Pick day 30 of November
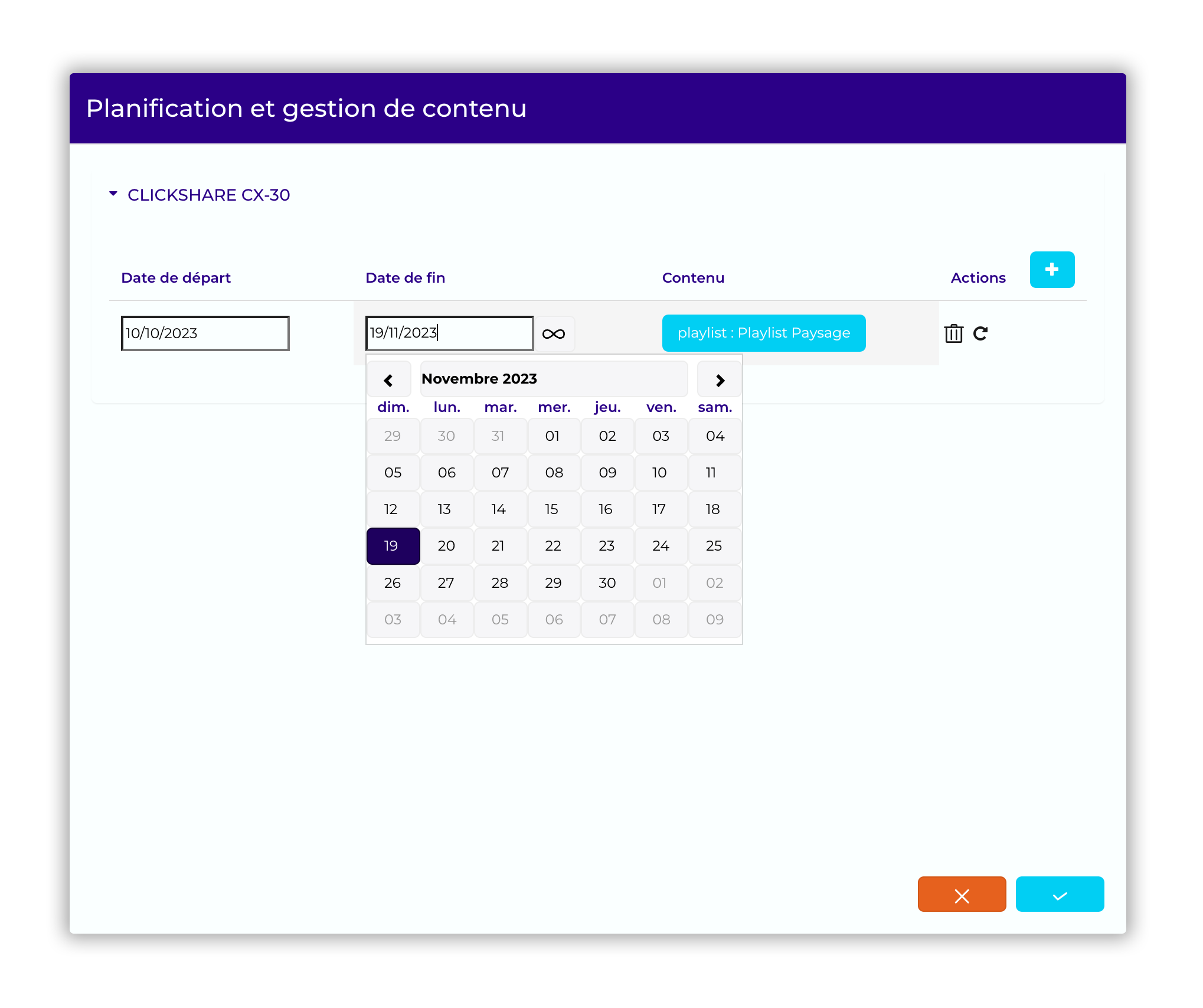Viewport: 1203px width, 1008px height. point(607,583)
